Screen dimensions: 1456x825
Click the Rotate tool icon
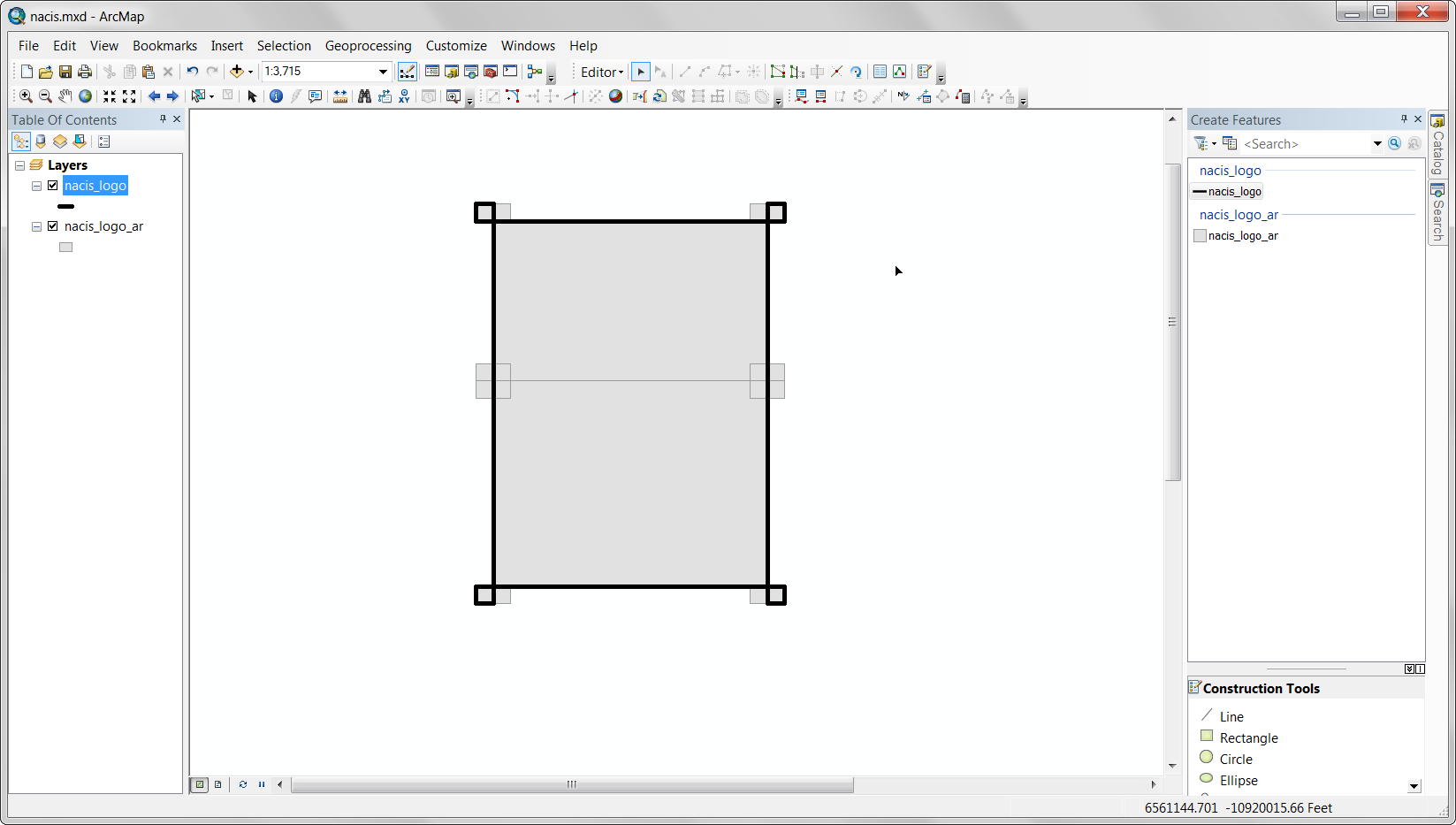pos(856,72)
